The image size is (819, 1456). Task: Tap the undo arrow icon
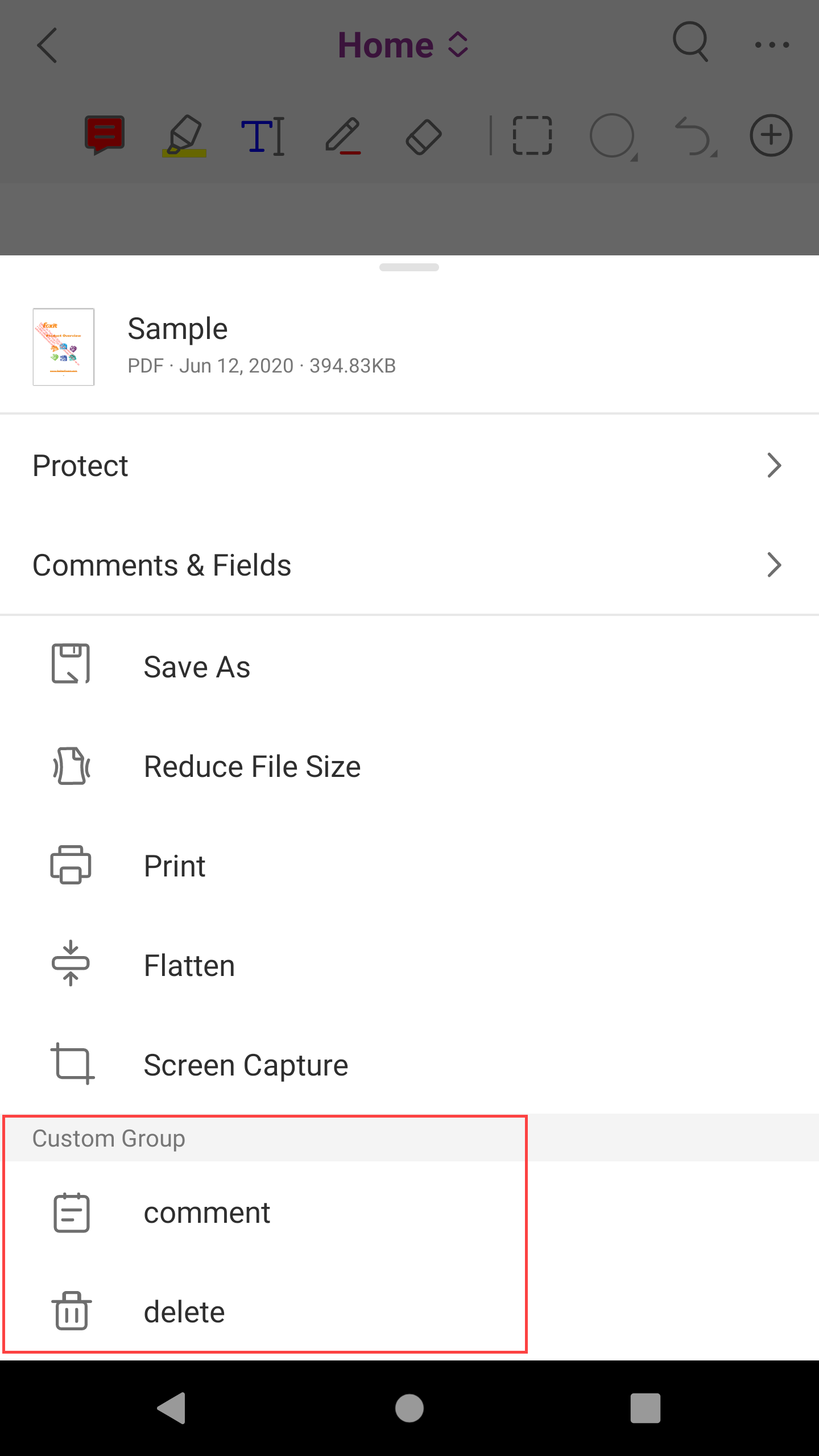point(693,136)
